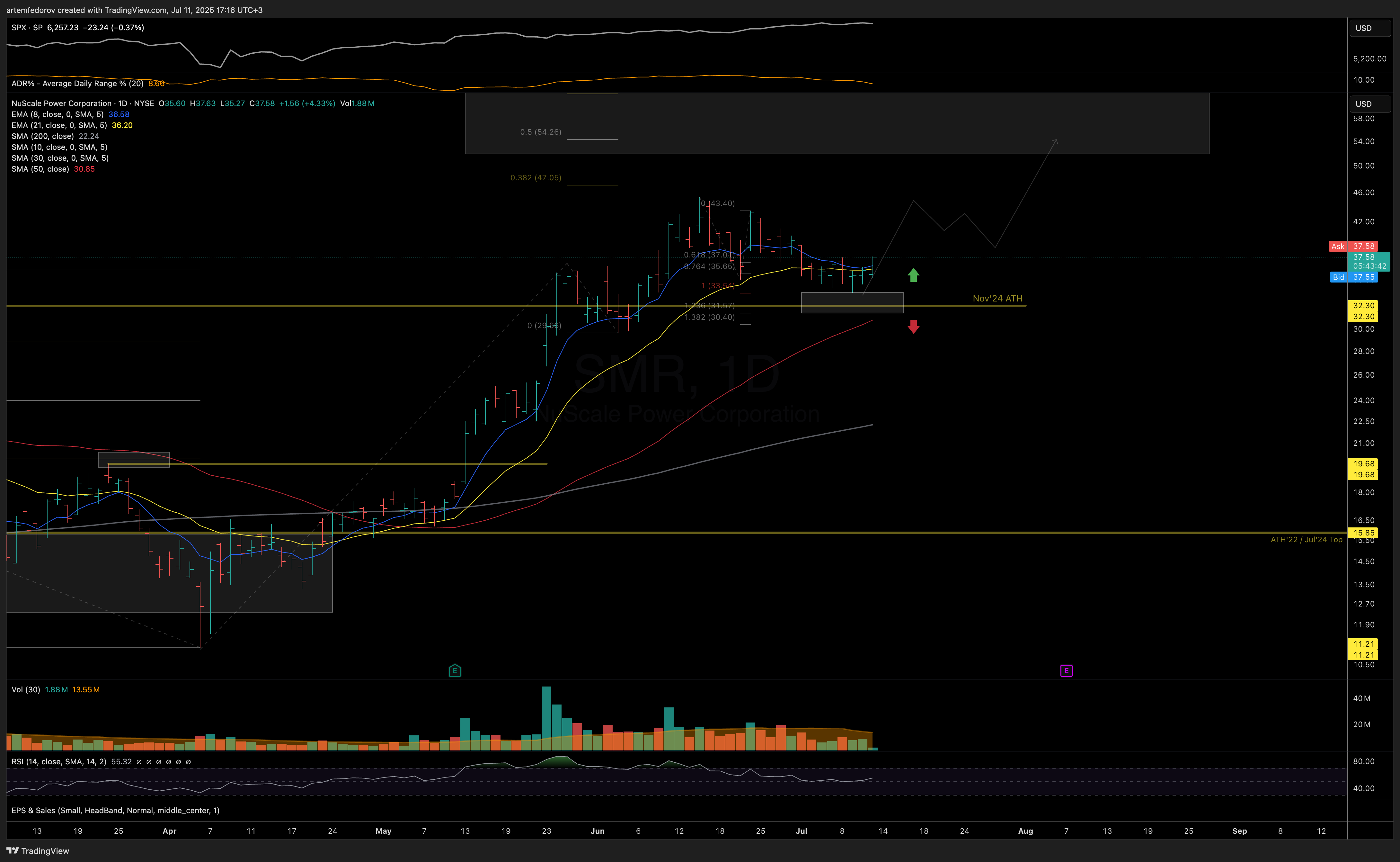
Task: Click the Apr label on time axis
Action: click(169, 831)
